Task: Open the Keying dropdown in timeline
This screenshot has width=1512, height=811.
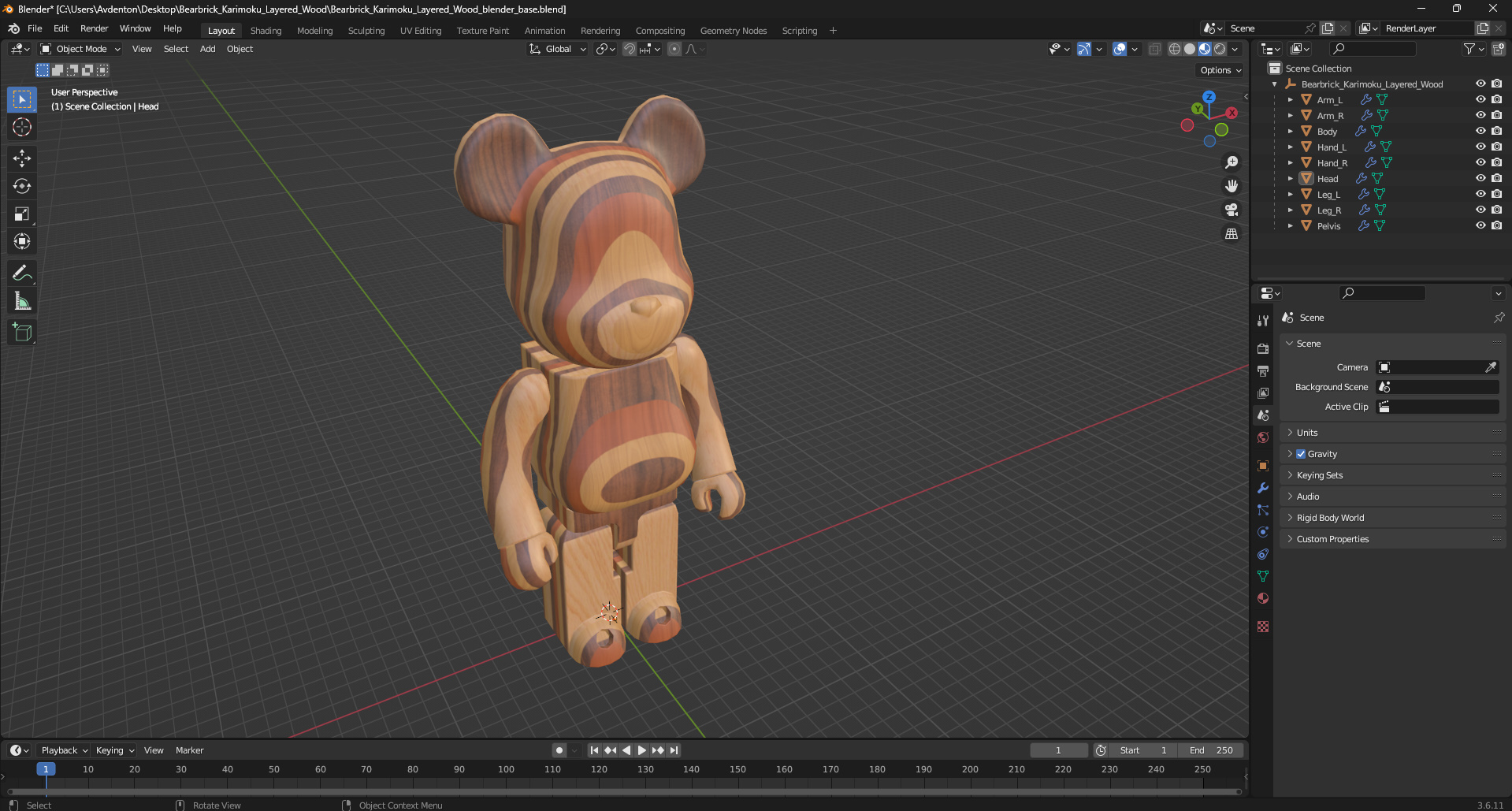Action: click(115, 750)
